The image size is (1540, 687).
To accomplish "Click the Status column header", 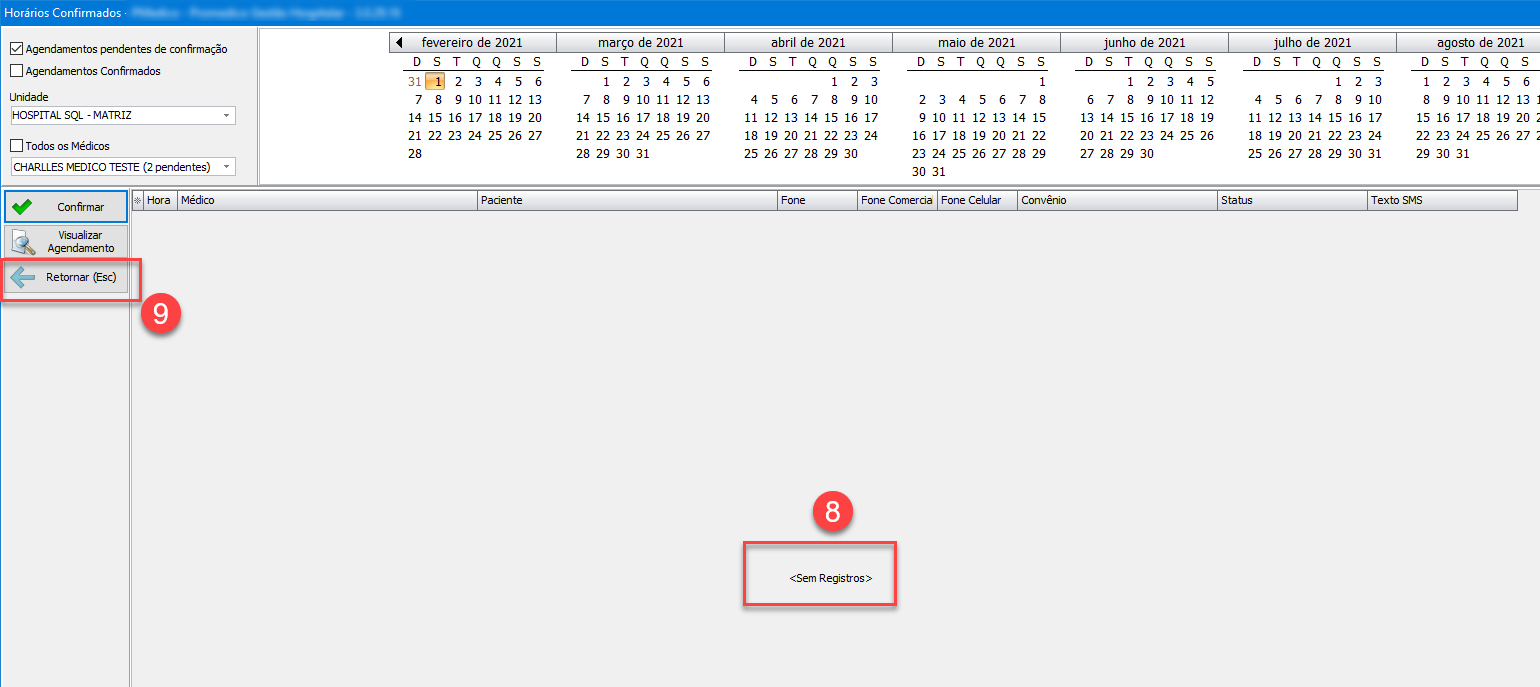I will (1292, 200).
